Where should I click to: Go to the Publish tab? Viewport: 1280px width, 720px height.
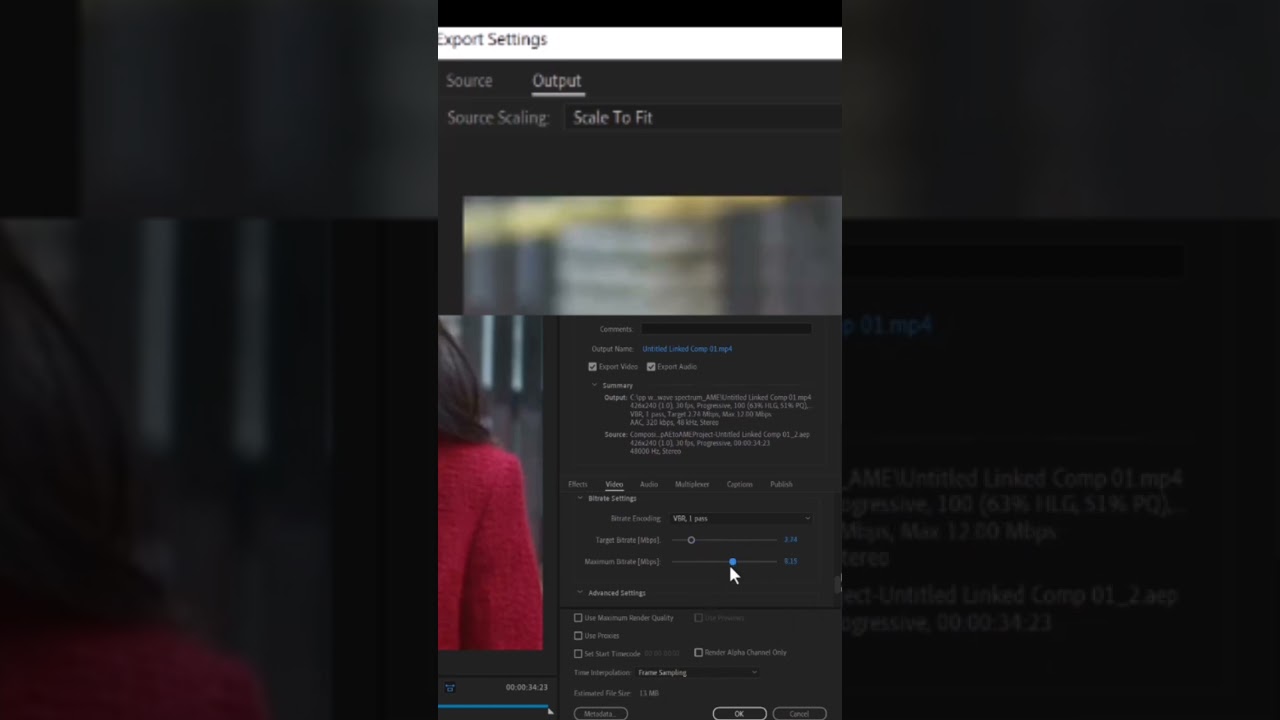[x=781, y=484]
